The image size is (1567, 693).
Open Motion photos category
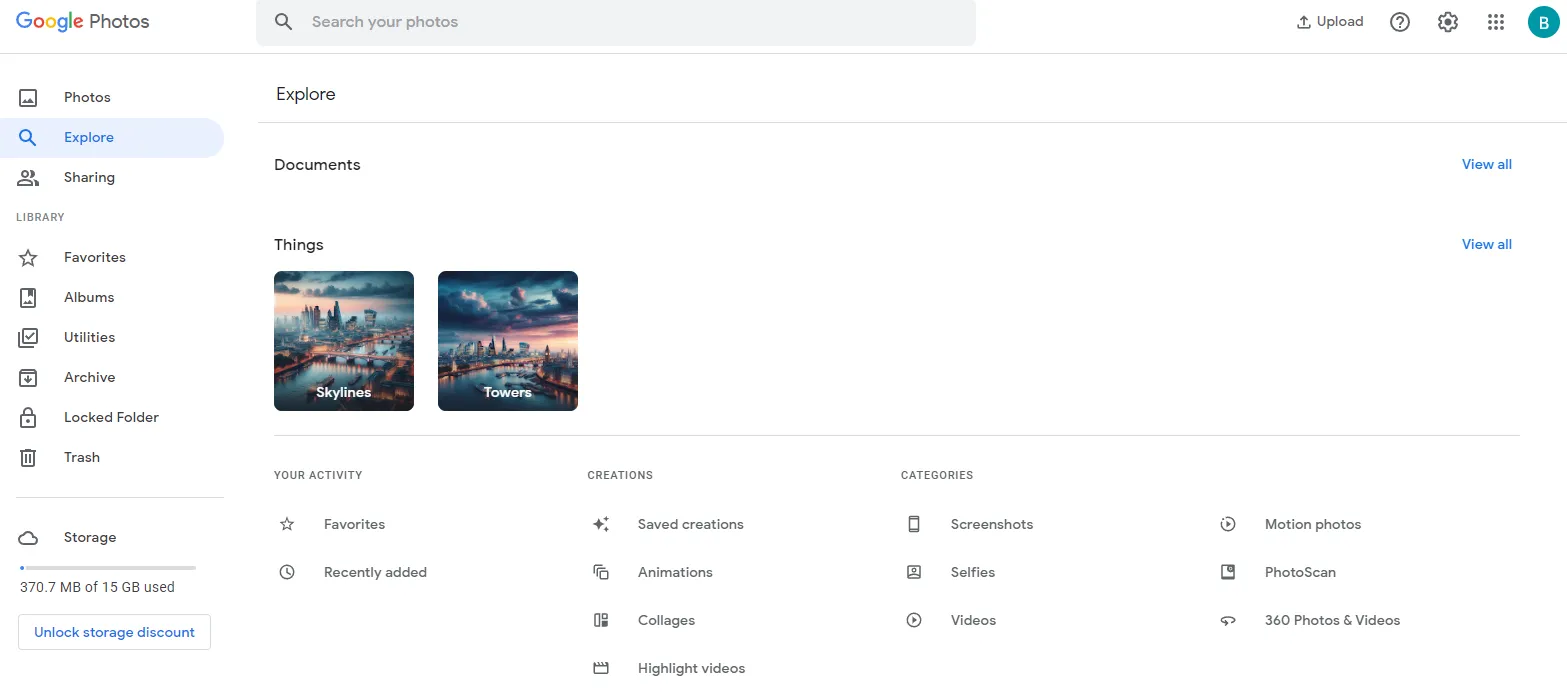pos(1312,524)
